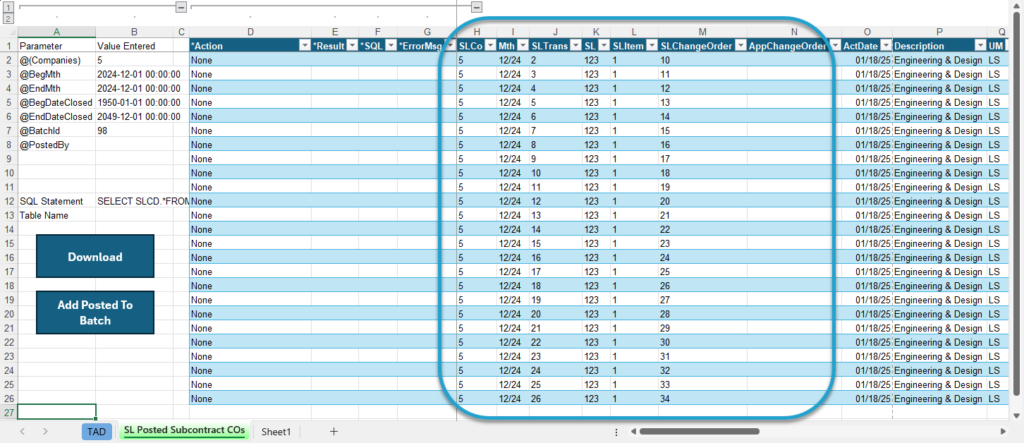Open the *SQL column filter dropdown
1024x443 pixels.
(x=391, y=46)
